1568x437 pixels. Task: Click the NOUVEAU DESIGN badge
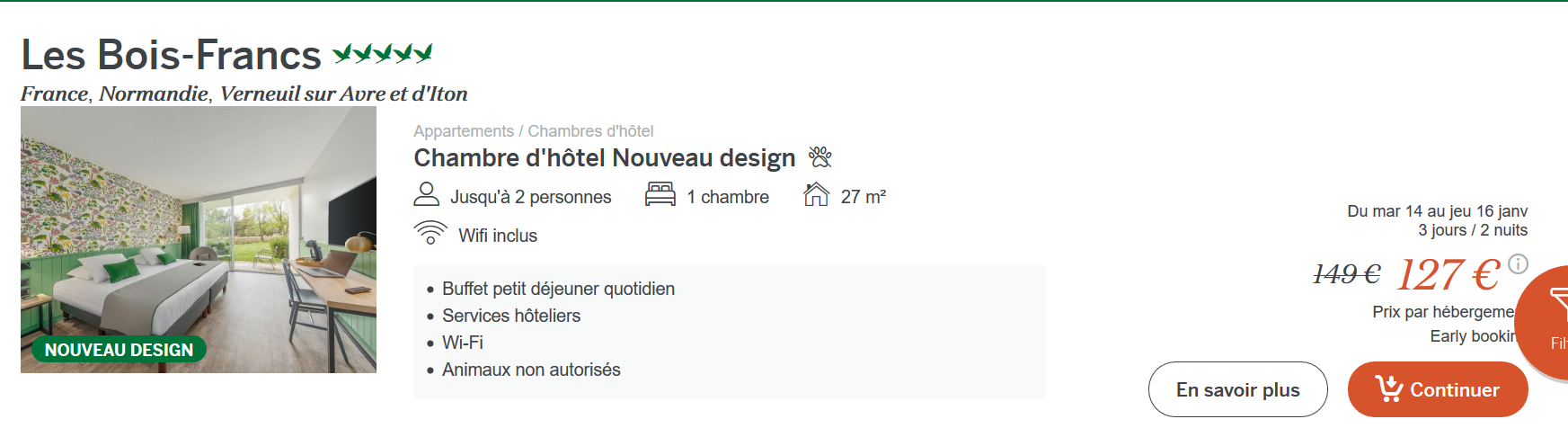(120, 350)
